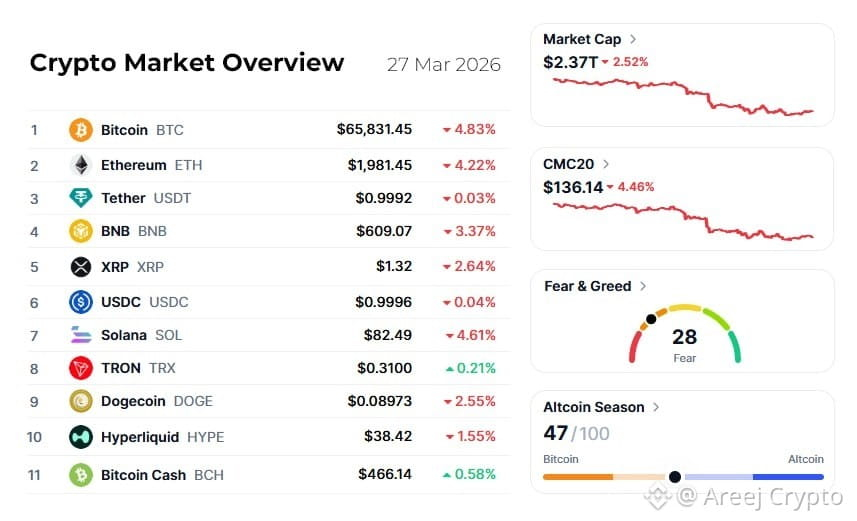Open the yellow BNB coin icon
This screenshot has height=521, width=857.
[80, 231]
